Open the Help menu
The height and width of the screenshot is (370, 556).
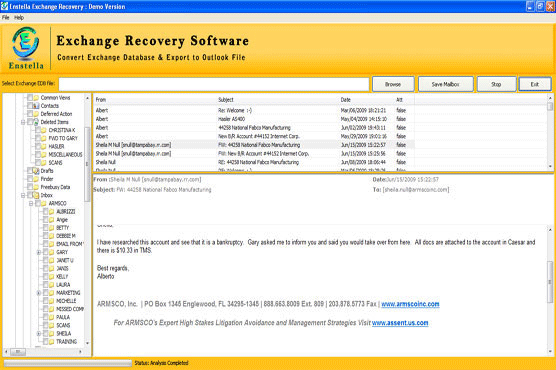19,17
